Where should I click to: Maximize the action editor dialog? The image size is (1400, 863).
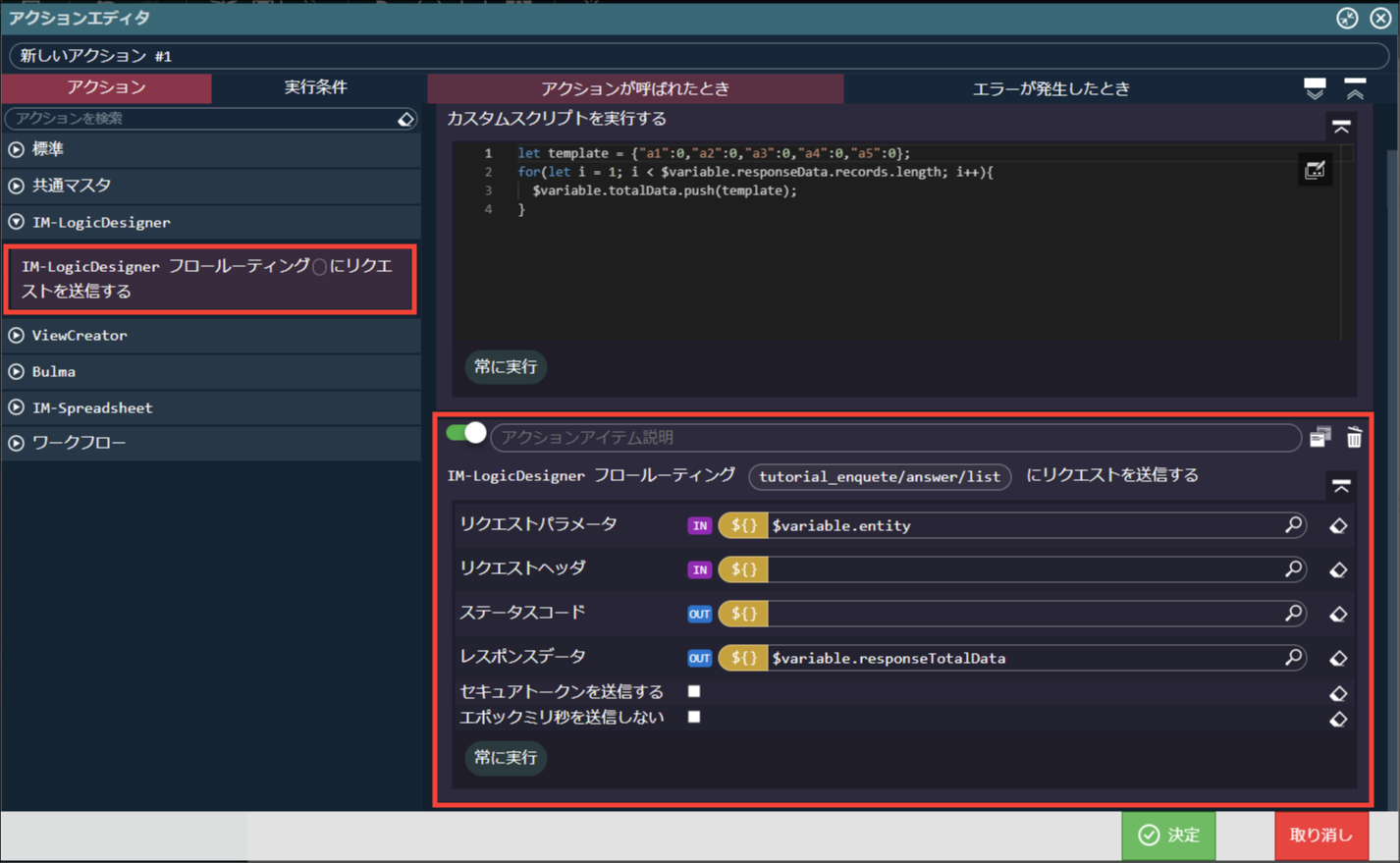pos(1347,18)
